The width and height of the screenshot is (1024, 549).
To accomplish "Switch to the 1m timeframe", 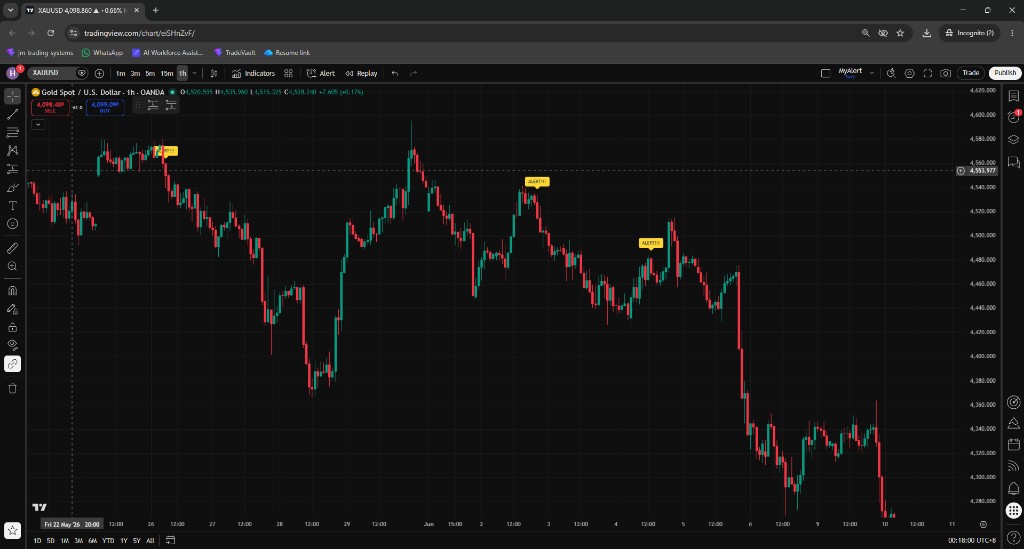I will [x=120, y=73].
